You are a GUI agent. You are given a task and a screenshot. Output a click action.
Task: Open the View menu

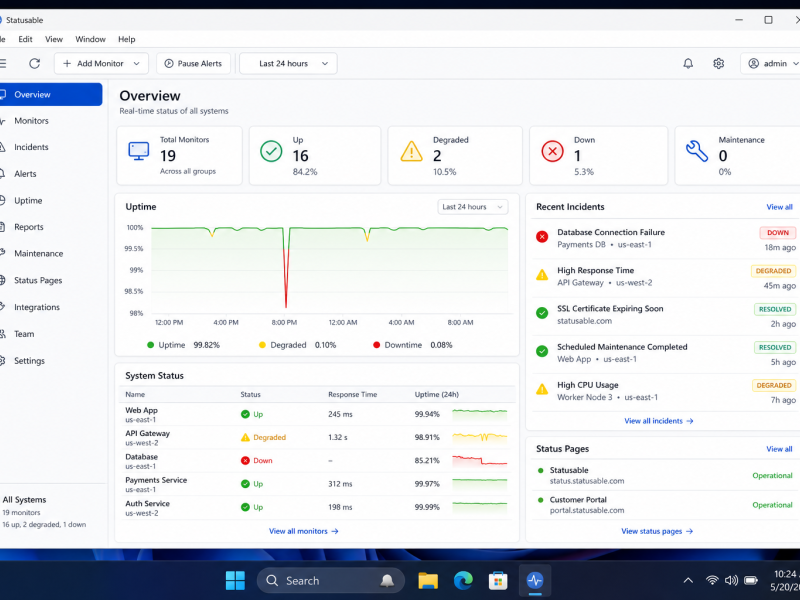[x=54, y=39]
